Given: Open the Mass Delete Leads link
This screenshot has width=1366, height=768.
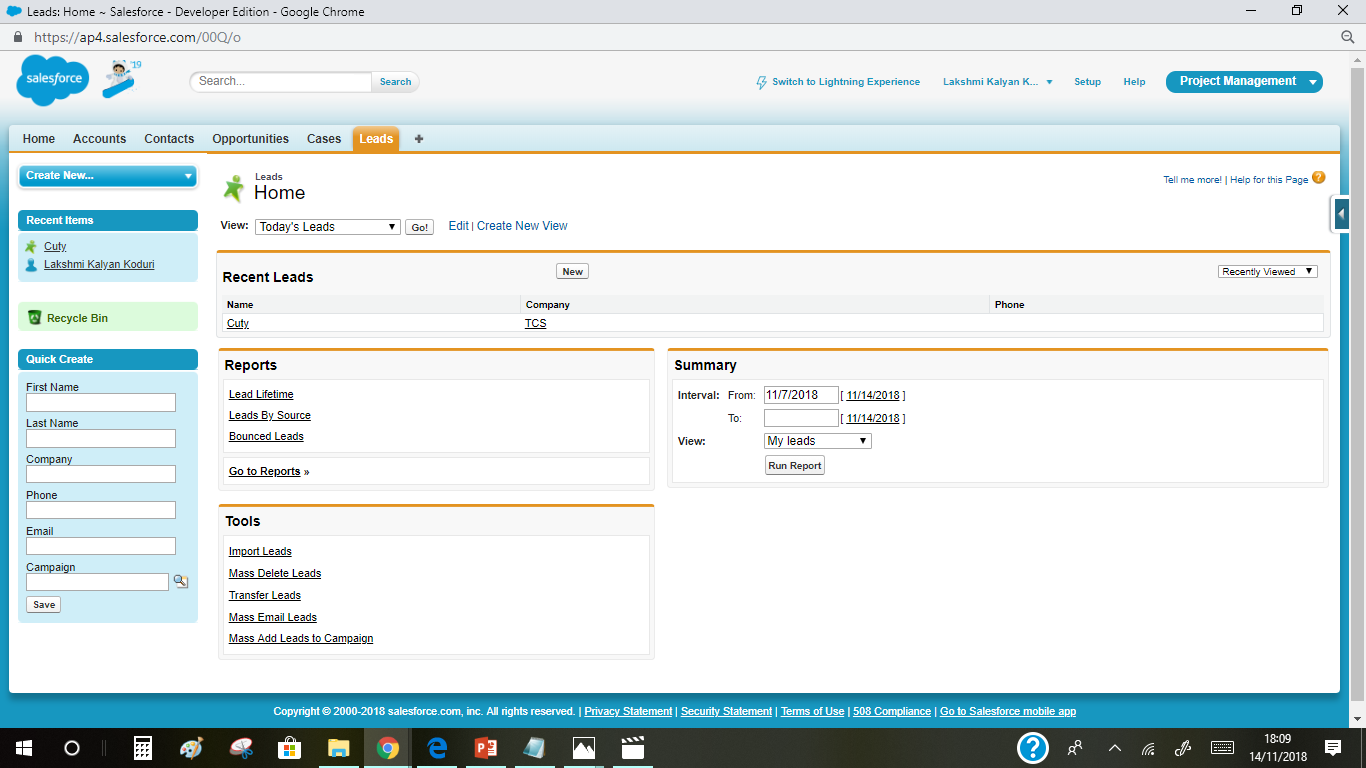Looking at the screenshot, I should click(275, 574).
